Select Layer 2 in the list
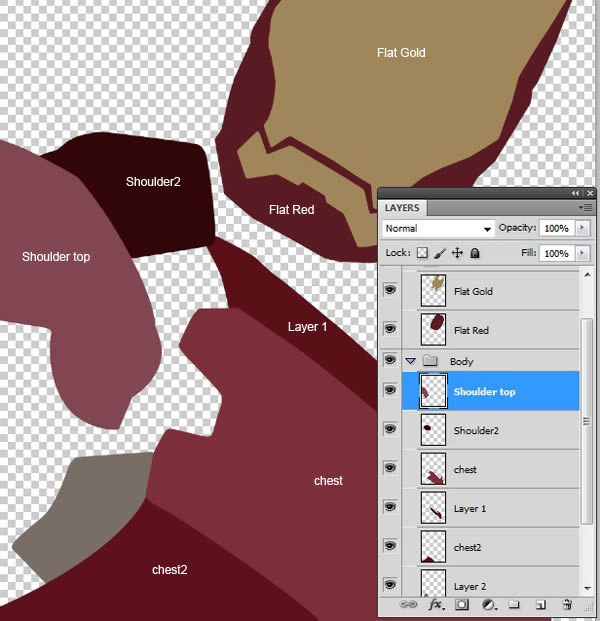This screenshot has width=600, height=621. pyautogui.click(x=491, y=583)
